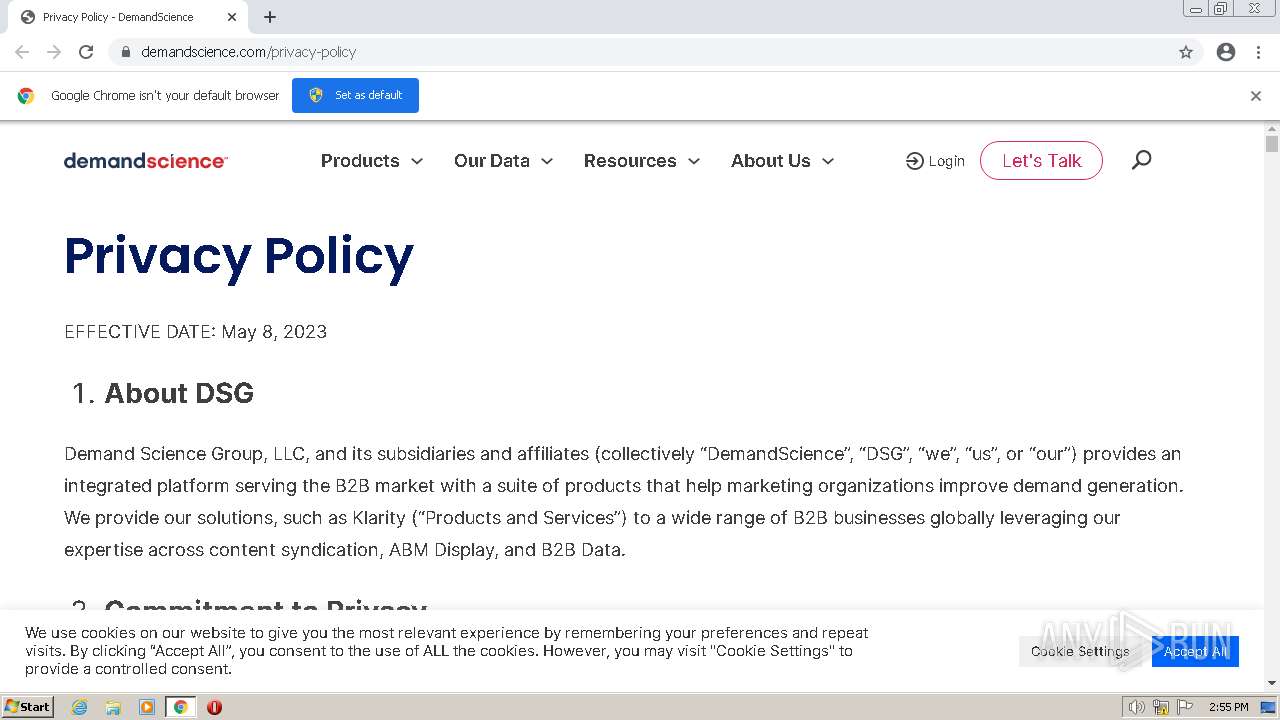Minimize the Chrome window
Viewport: 1280px width, 720px height.
(1196, 9)
